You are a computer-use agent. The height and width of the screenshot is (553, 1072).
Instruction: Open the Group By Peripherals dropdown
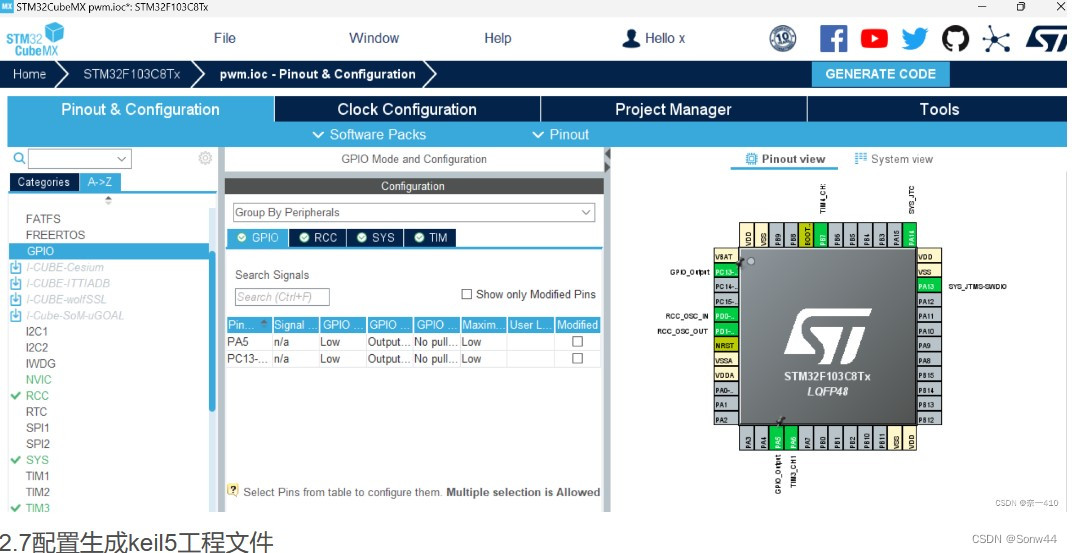point(414,212)
